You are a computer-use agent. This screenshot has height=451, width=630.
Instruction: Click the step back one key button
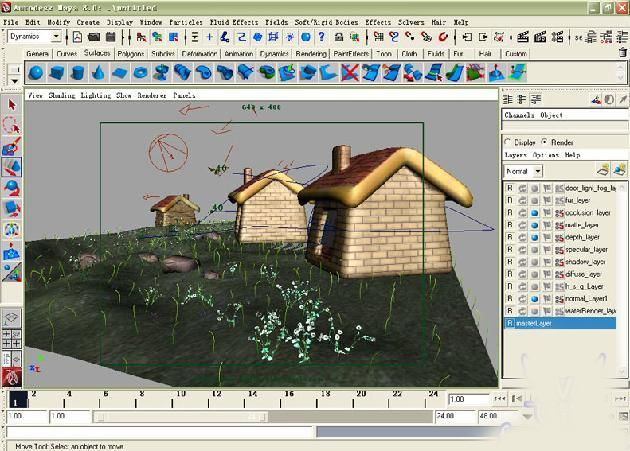point(516,399)
